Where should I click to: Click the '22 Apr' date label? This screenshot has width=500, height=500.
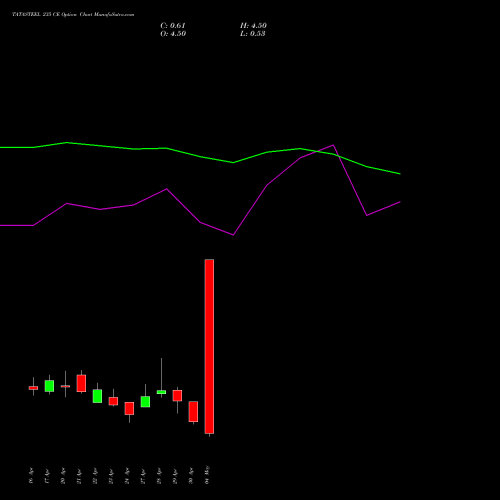95,475
